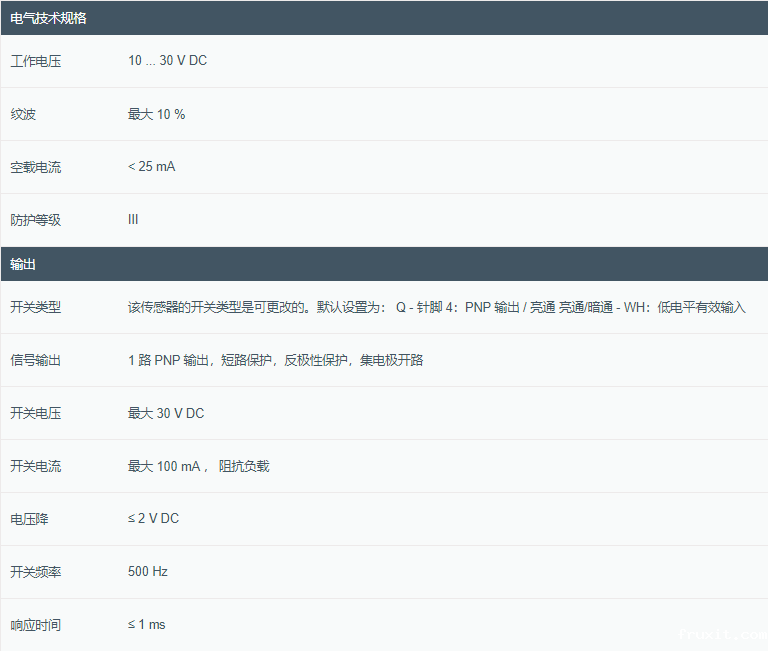Click the 电气技术规格 section header
Image resolution: width=768 pixels, height=651 pixels.
tap(48, 18)
